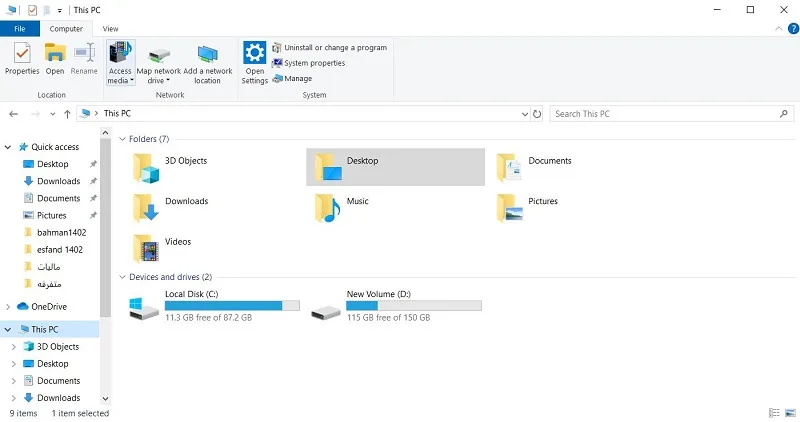800x422 pixels.
Task: Collapse the Folders (7) group
Action: point(122,139)
